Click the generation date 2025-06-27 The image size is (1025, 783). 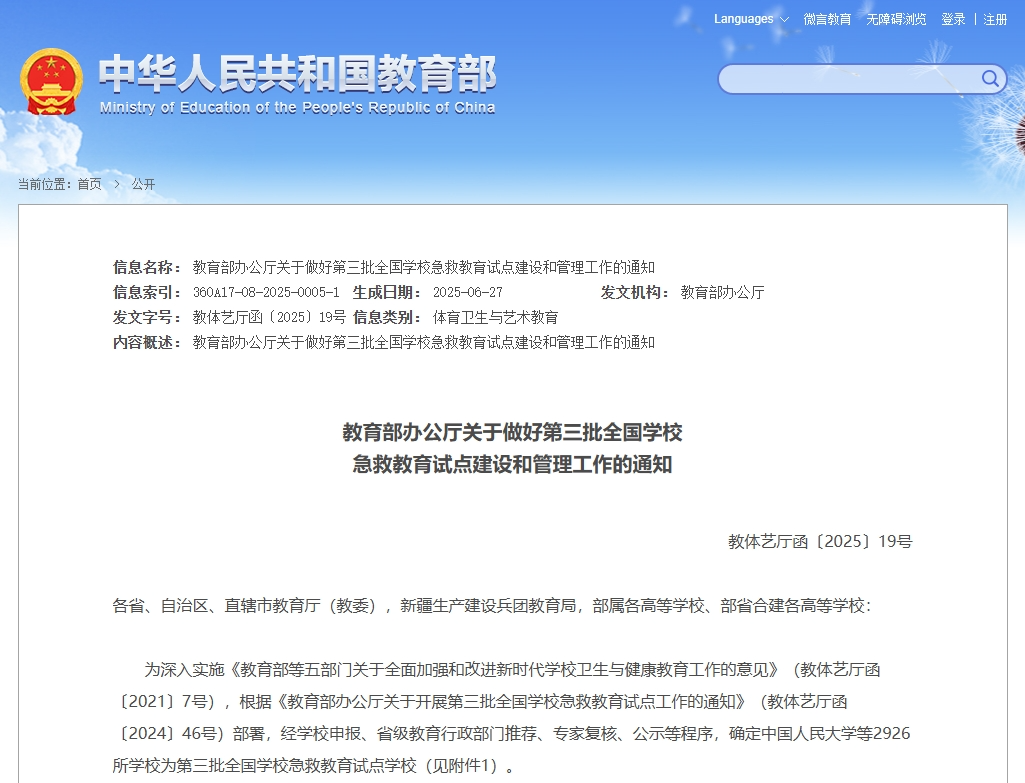point(467,292)
